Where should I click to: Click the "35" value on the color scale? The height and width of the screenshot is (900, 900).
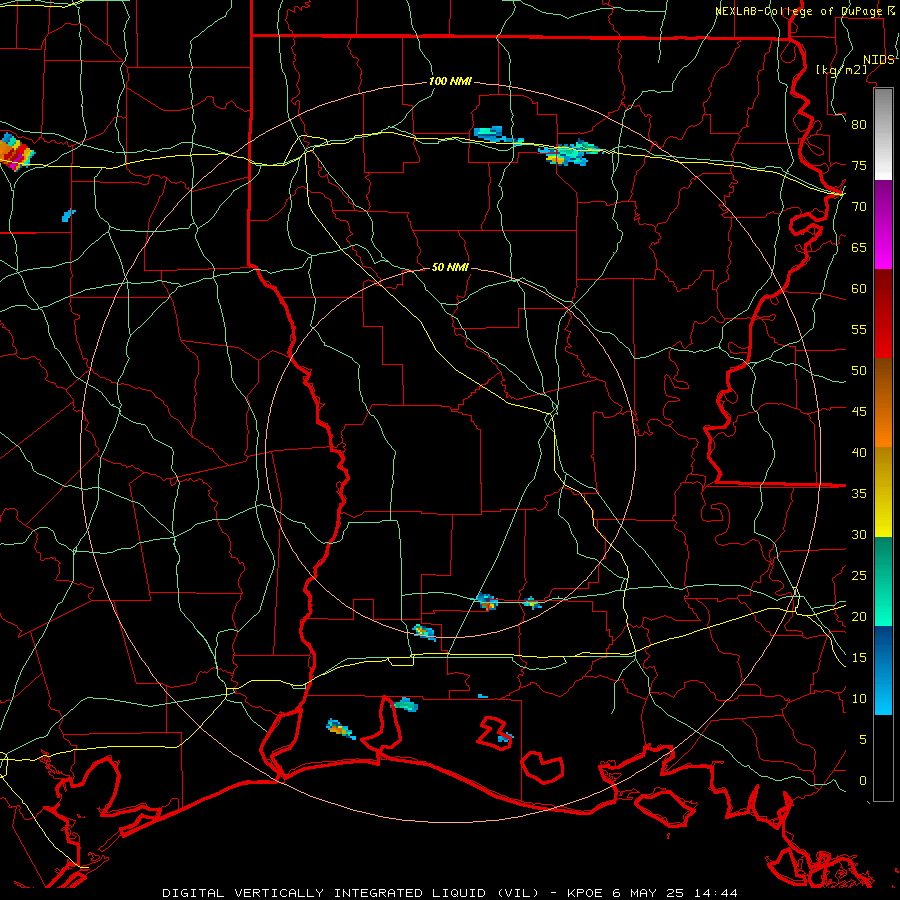pos(859,494)
